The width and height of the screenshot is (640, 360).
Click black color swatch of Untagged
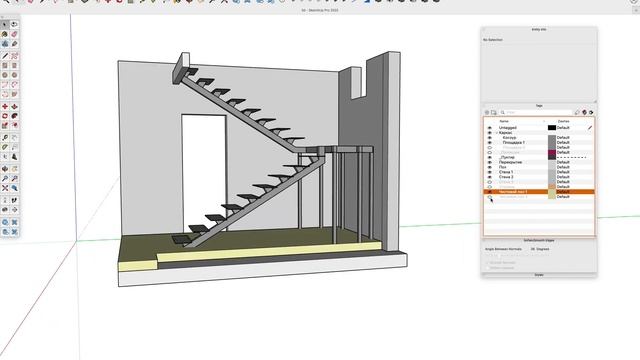click(x=552, y=128)
